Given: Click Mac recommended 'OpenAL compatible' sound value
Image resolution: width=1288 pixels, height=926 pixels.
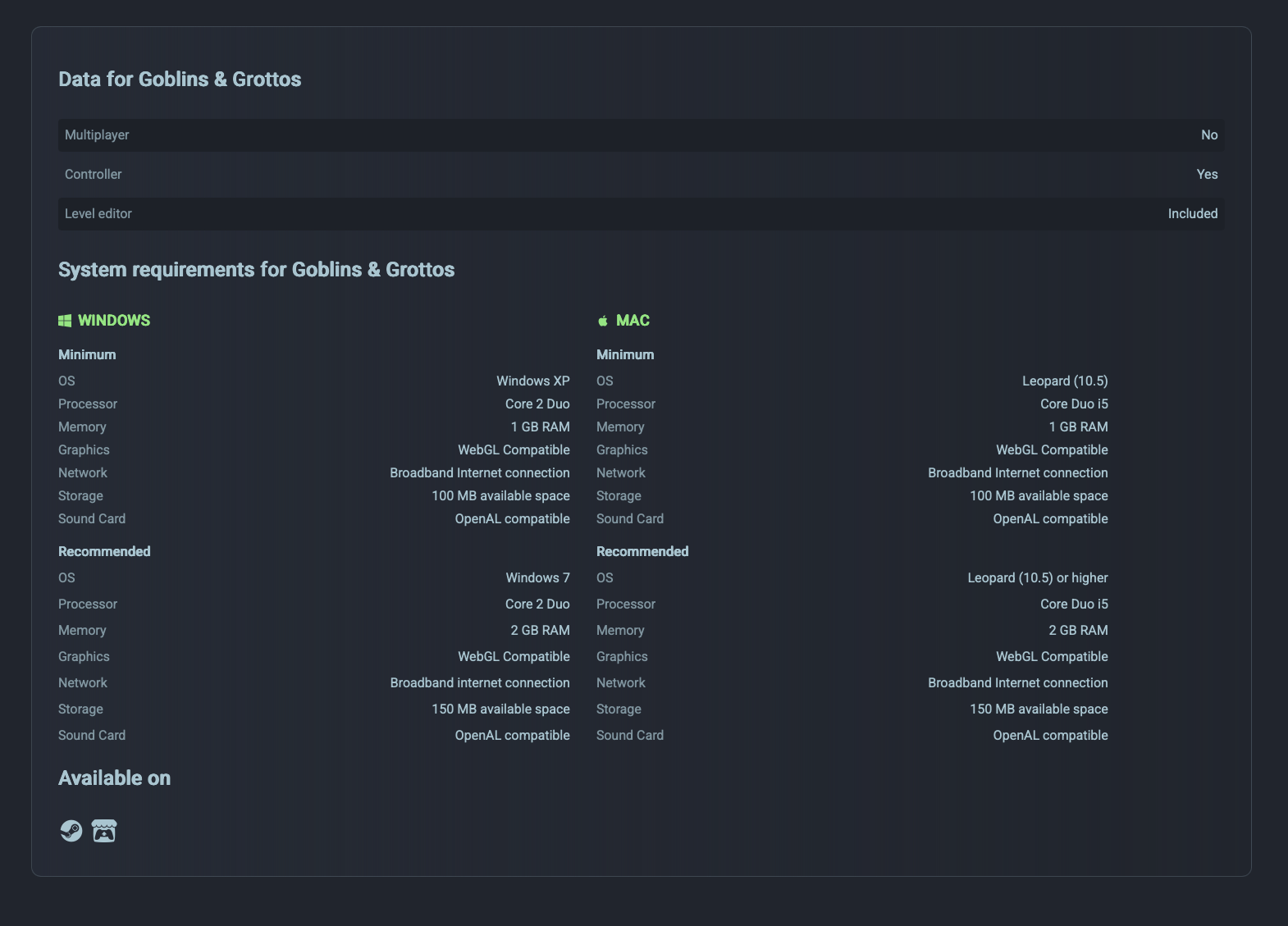Looking at the screenshot, I should (1050, 735).
